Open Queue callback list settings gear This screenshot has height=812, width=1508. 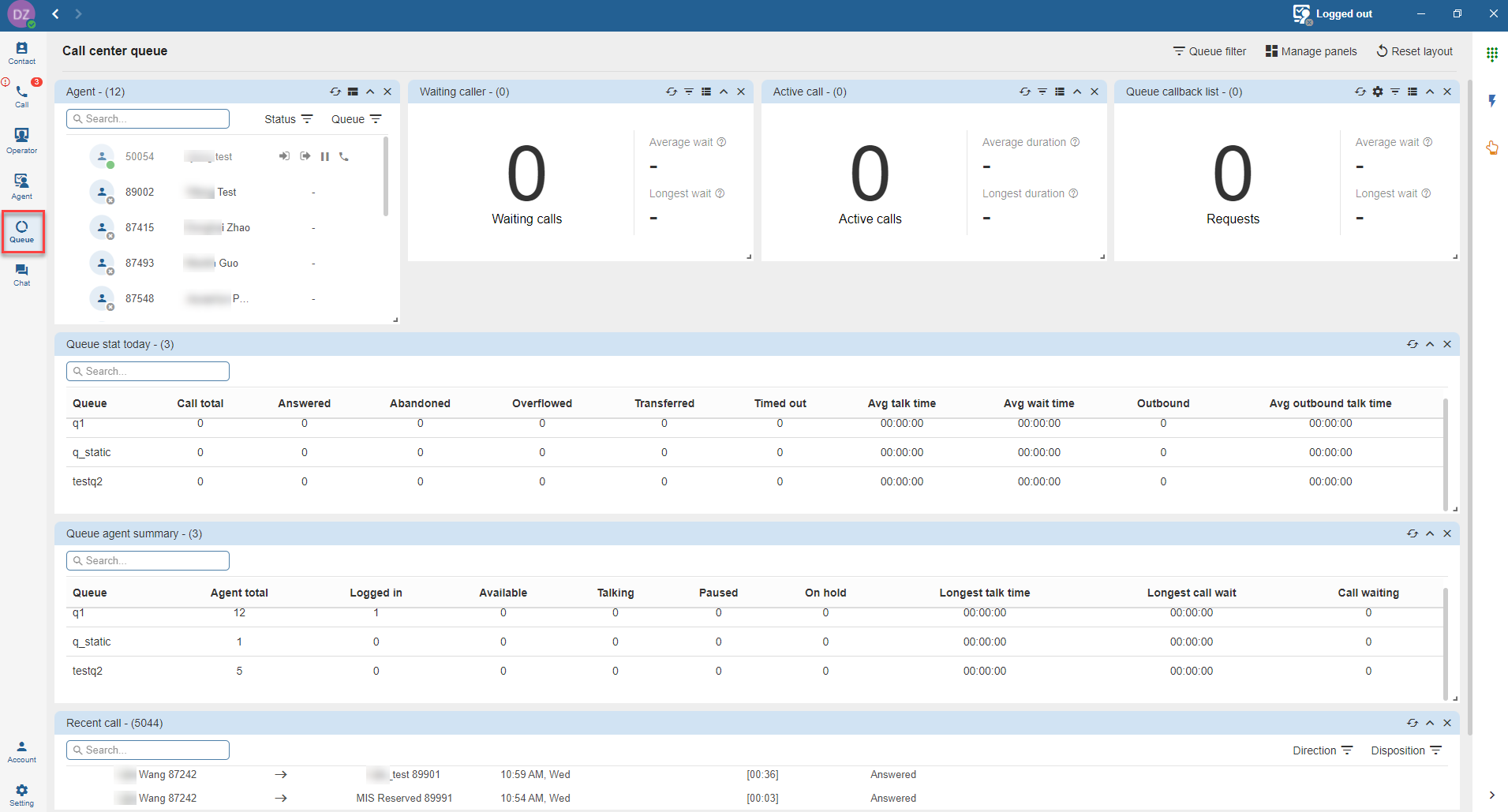[x=1378, y=92]
